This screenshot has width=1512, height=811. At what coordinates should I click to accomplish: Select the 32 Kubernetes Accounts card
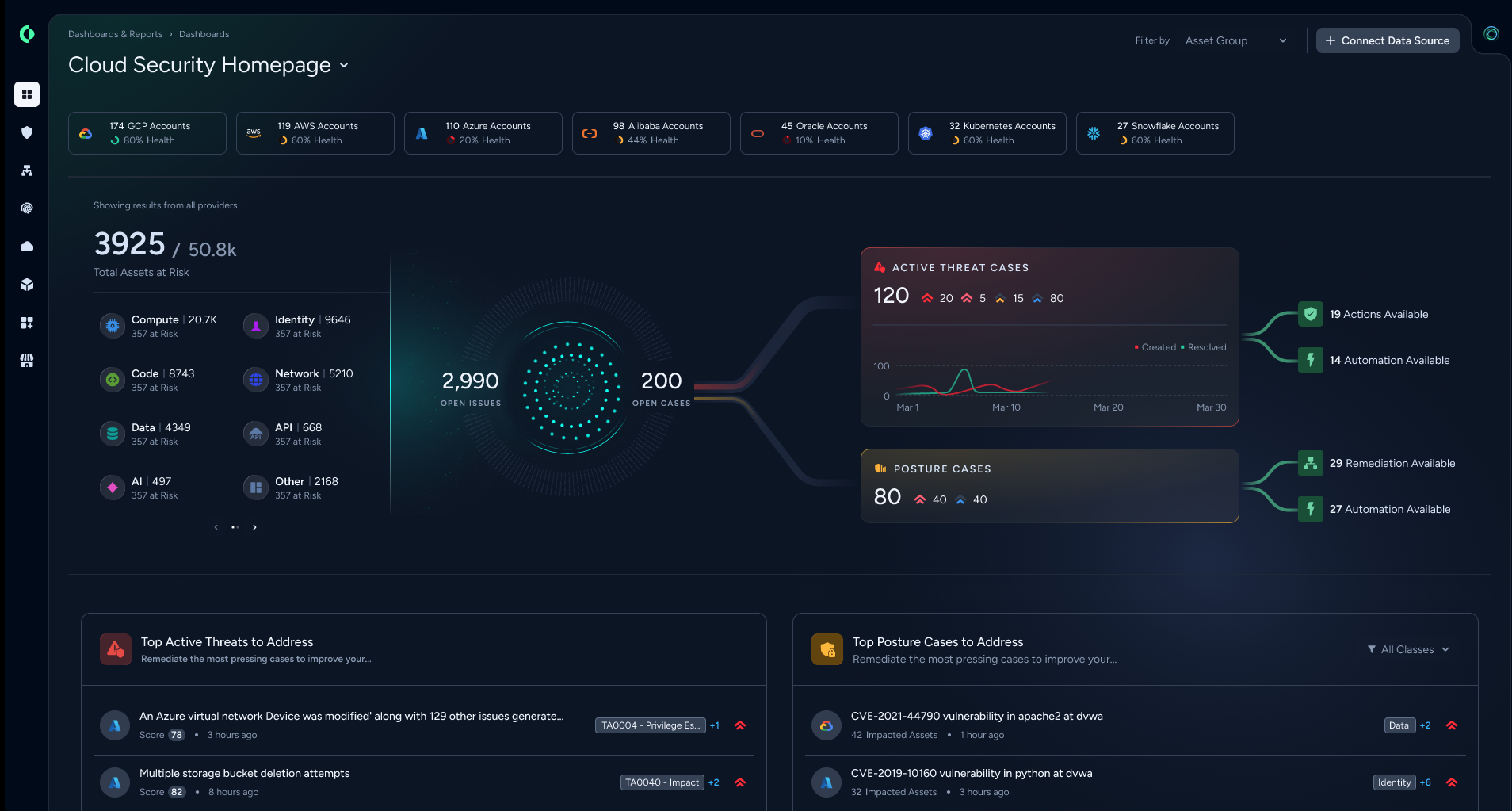987,133
